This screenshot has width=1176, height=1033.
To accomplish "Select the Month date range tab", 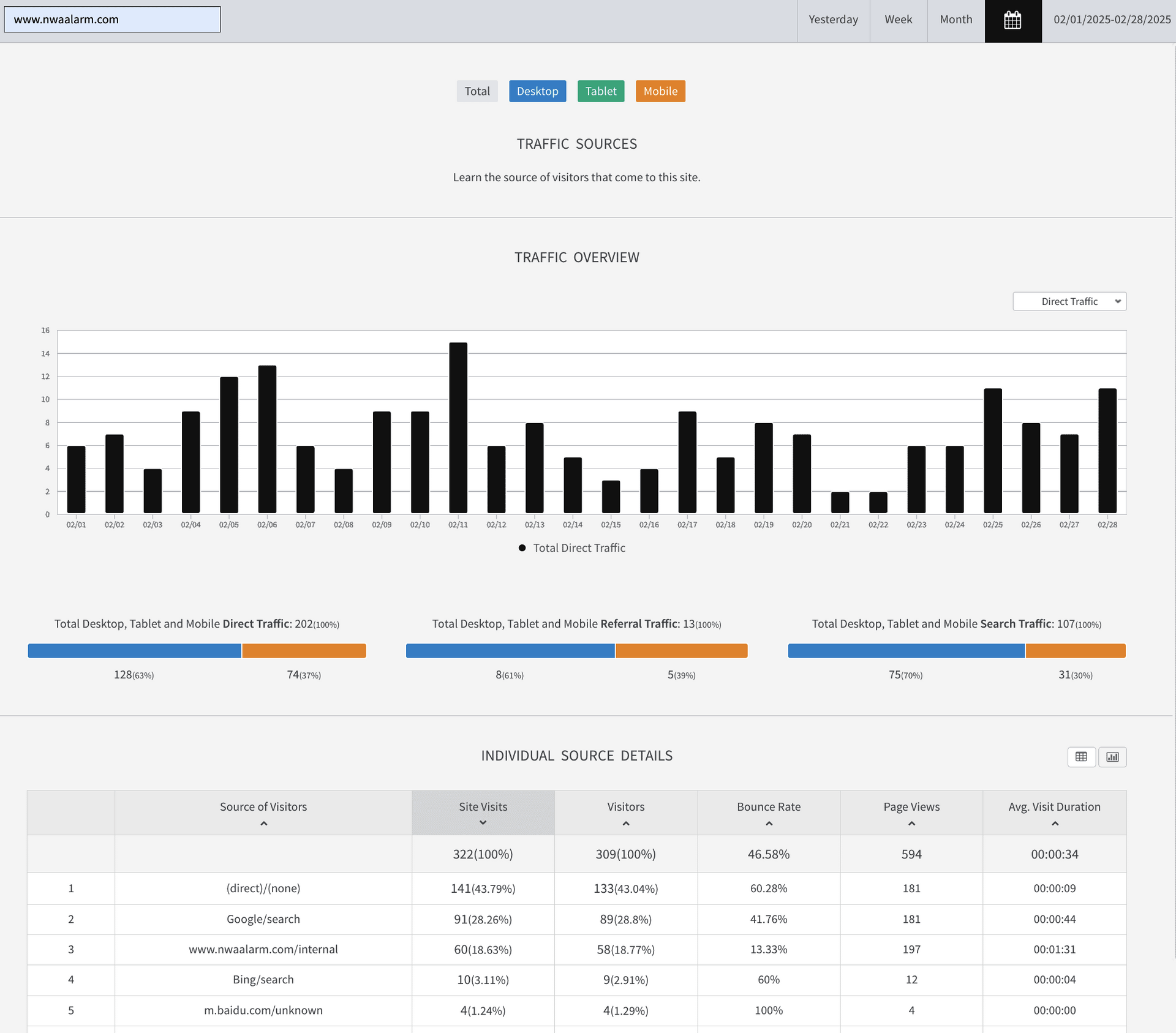I will (956, 20).
